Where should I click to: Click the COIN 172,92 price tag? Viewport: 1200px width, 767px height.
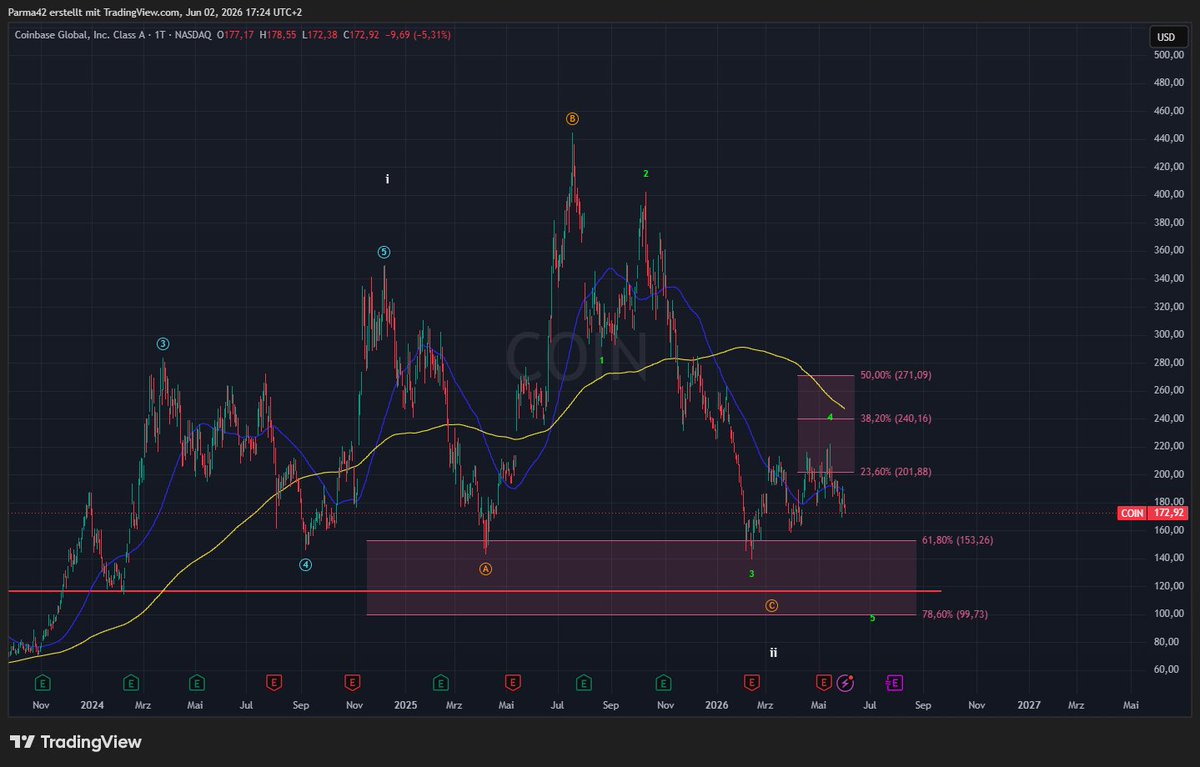point(1153,513)
